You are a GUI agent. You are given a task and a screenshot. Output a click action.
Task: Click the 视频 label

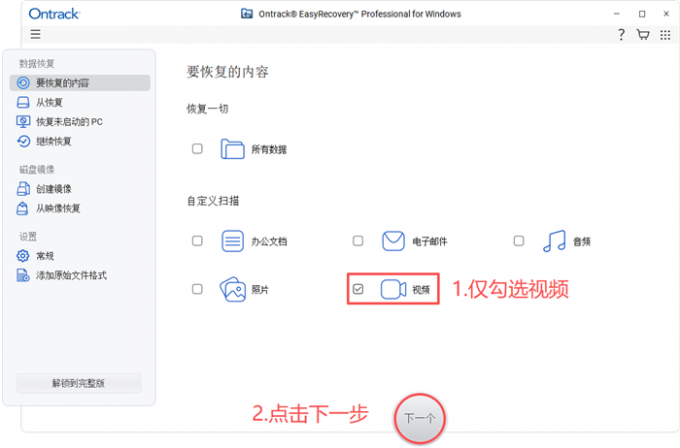click(421, 290)
